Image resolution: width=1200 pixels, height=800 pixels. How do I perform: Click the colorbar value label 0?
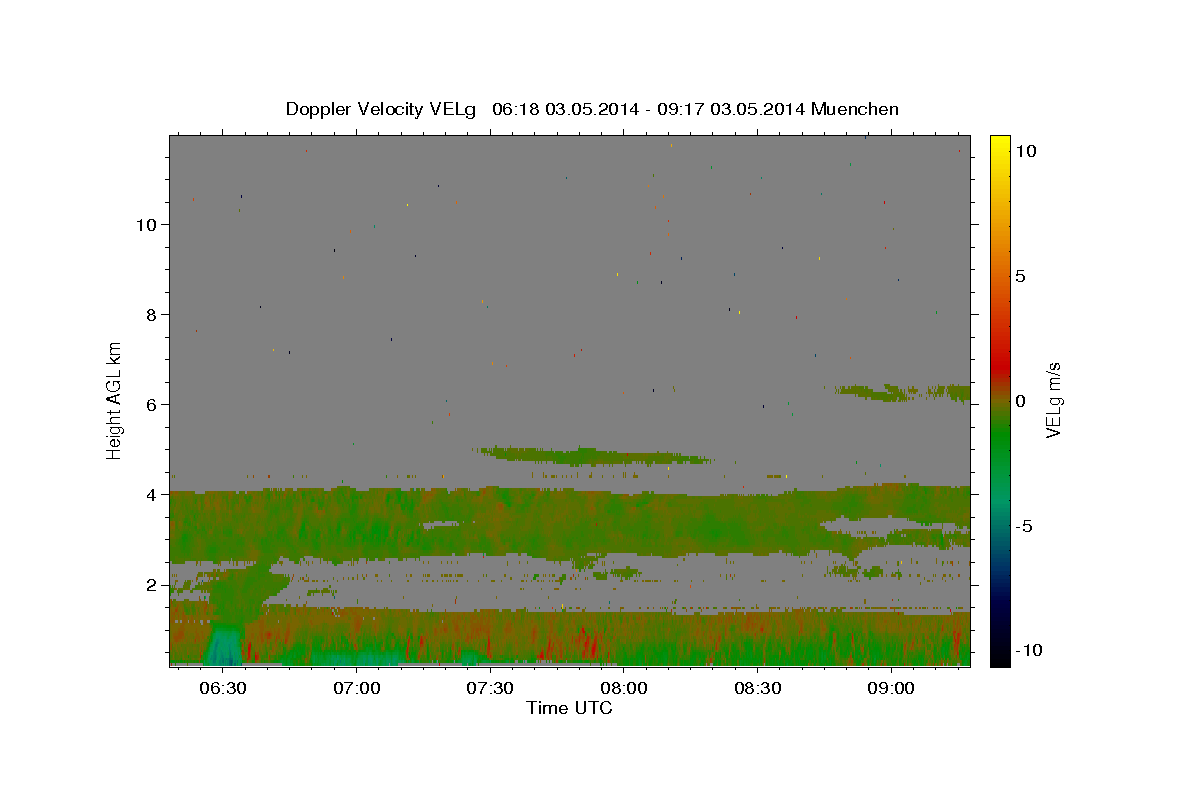tap(1020, 401)
